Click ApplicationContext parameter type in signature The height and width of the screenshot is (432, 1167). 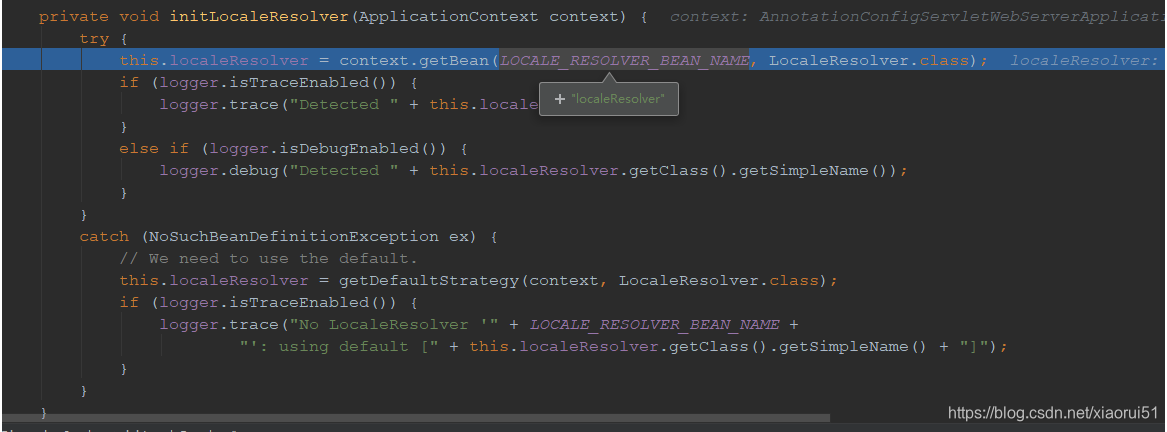[448, 16]
